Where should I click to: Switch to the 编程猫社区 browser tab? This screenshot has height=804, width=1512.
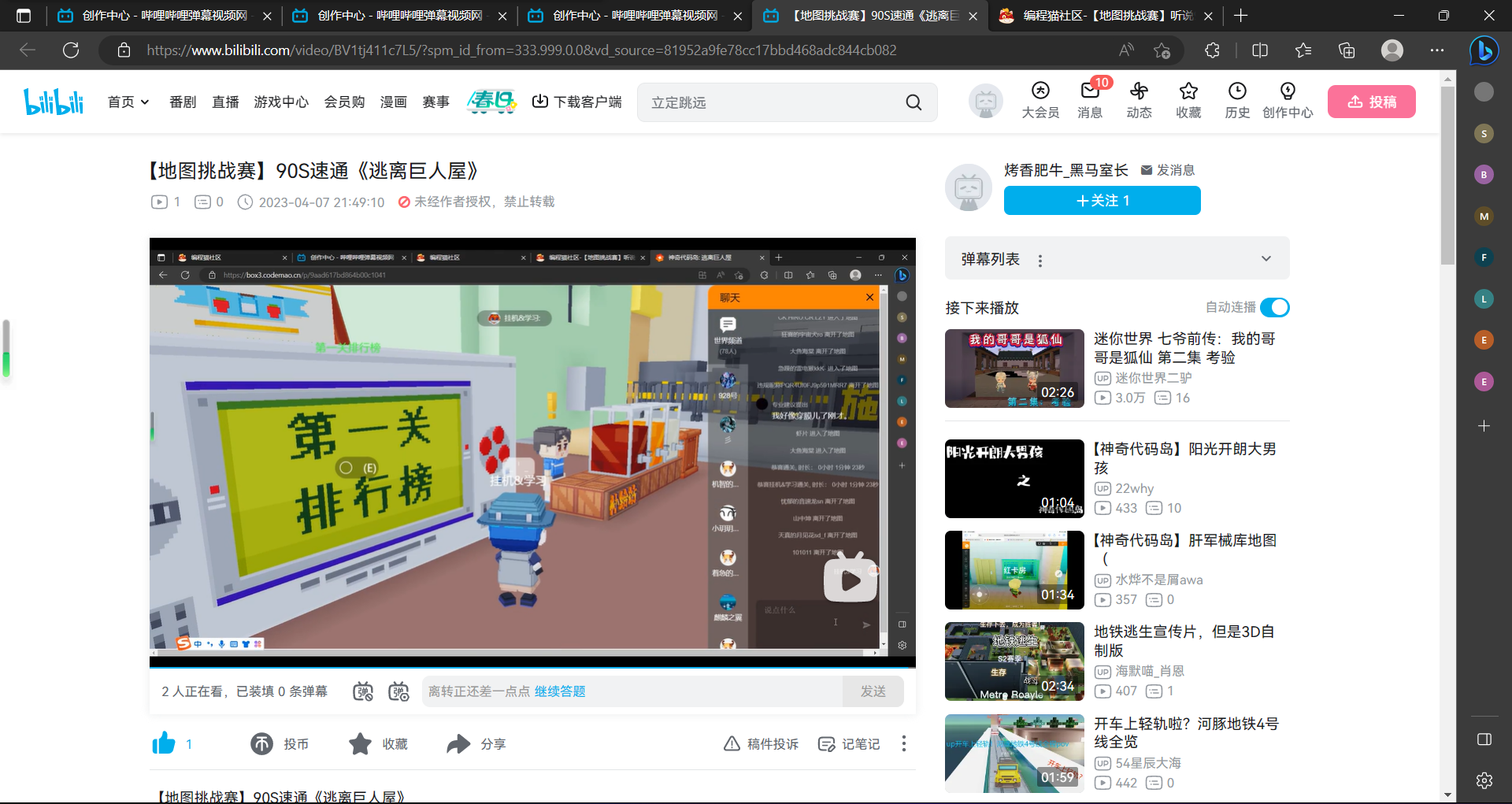(x=1106, y=16)
